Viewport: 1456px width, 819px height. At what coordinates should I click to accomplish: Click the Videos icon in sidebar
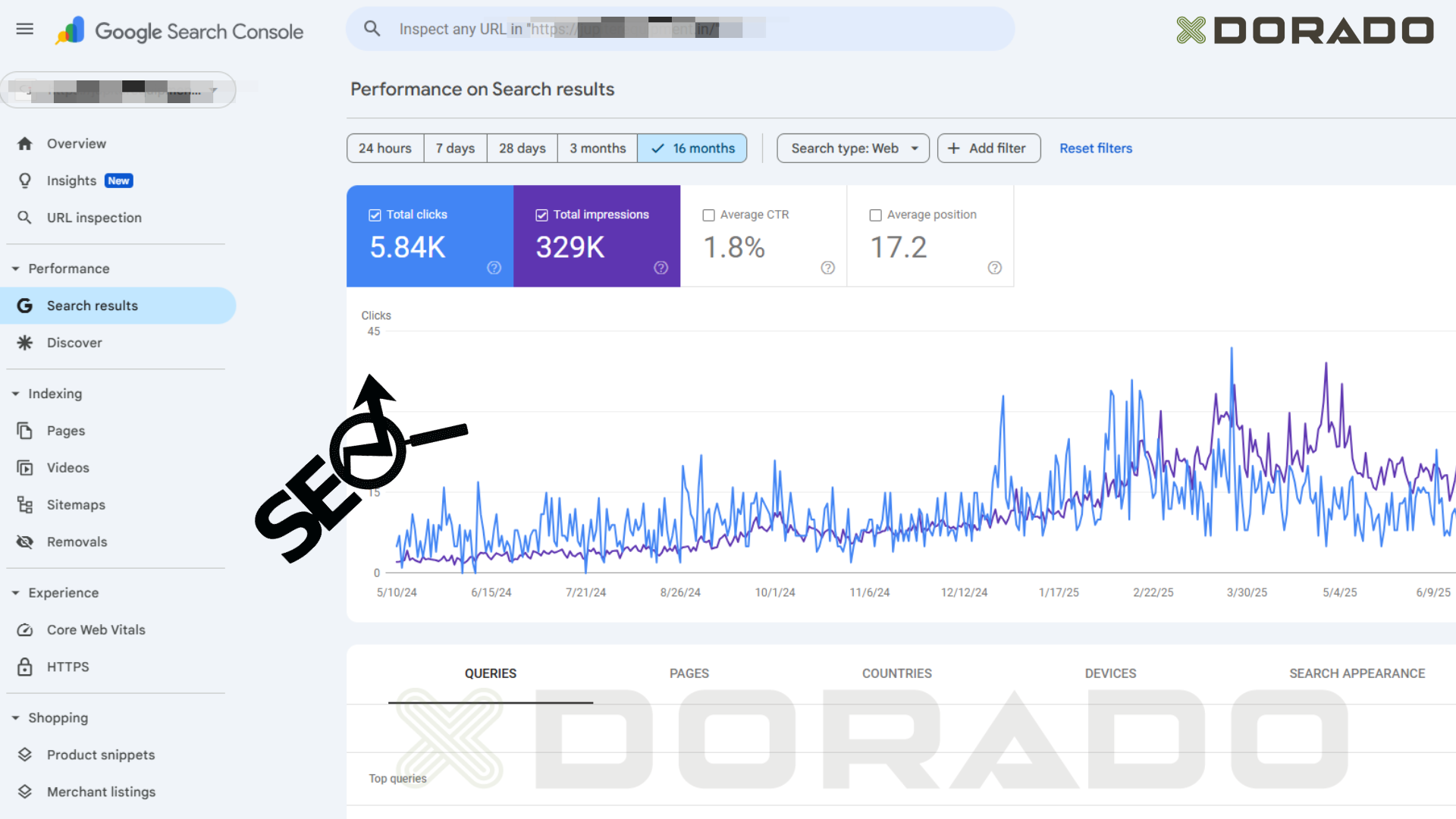(x=25, y=468)
